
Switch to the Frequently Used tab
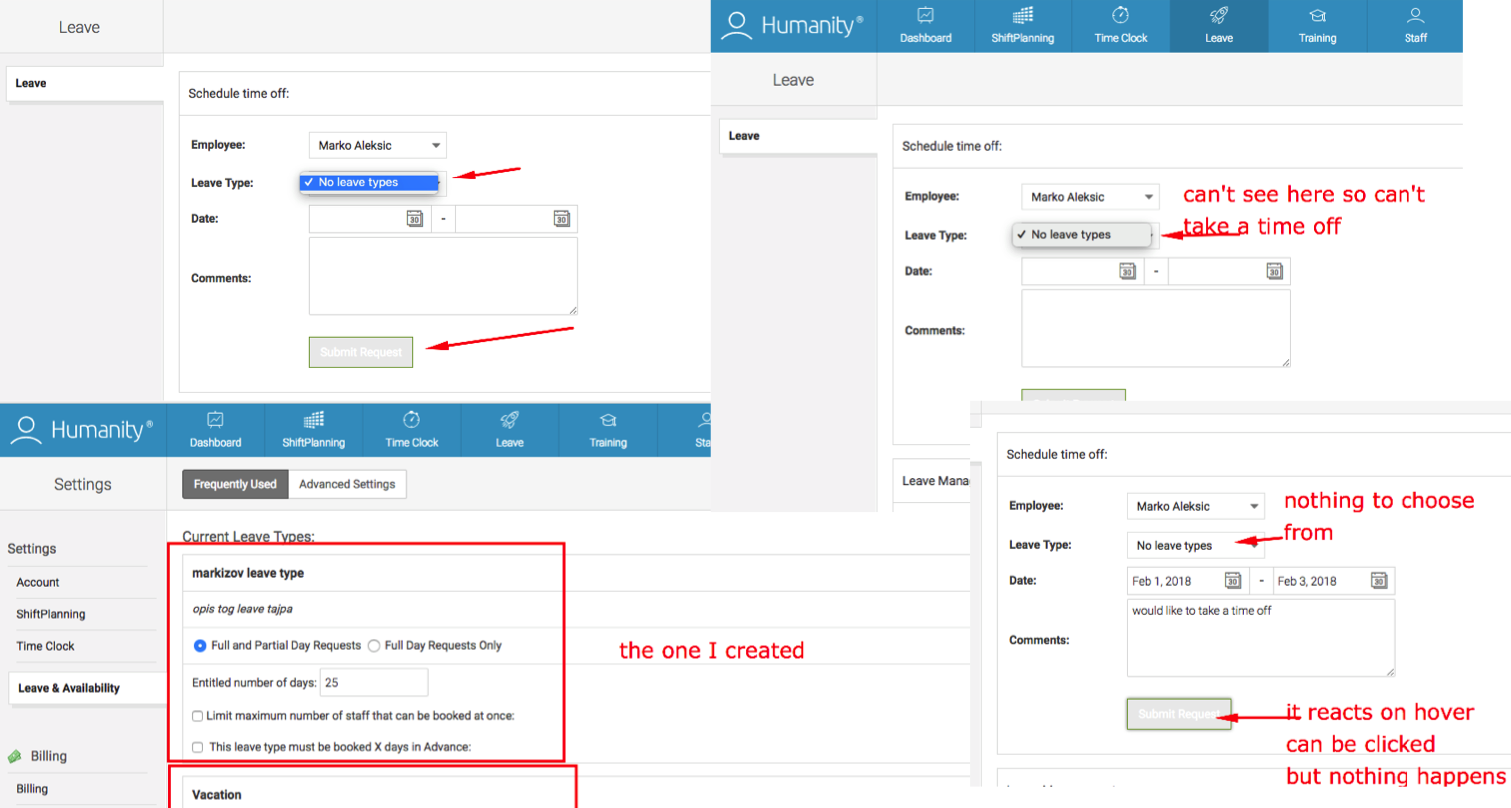[x=235, y=484]
